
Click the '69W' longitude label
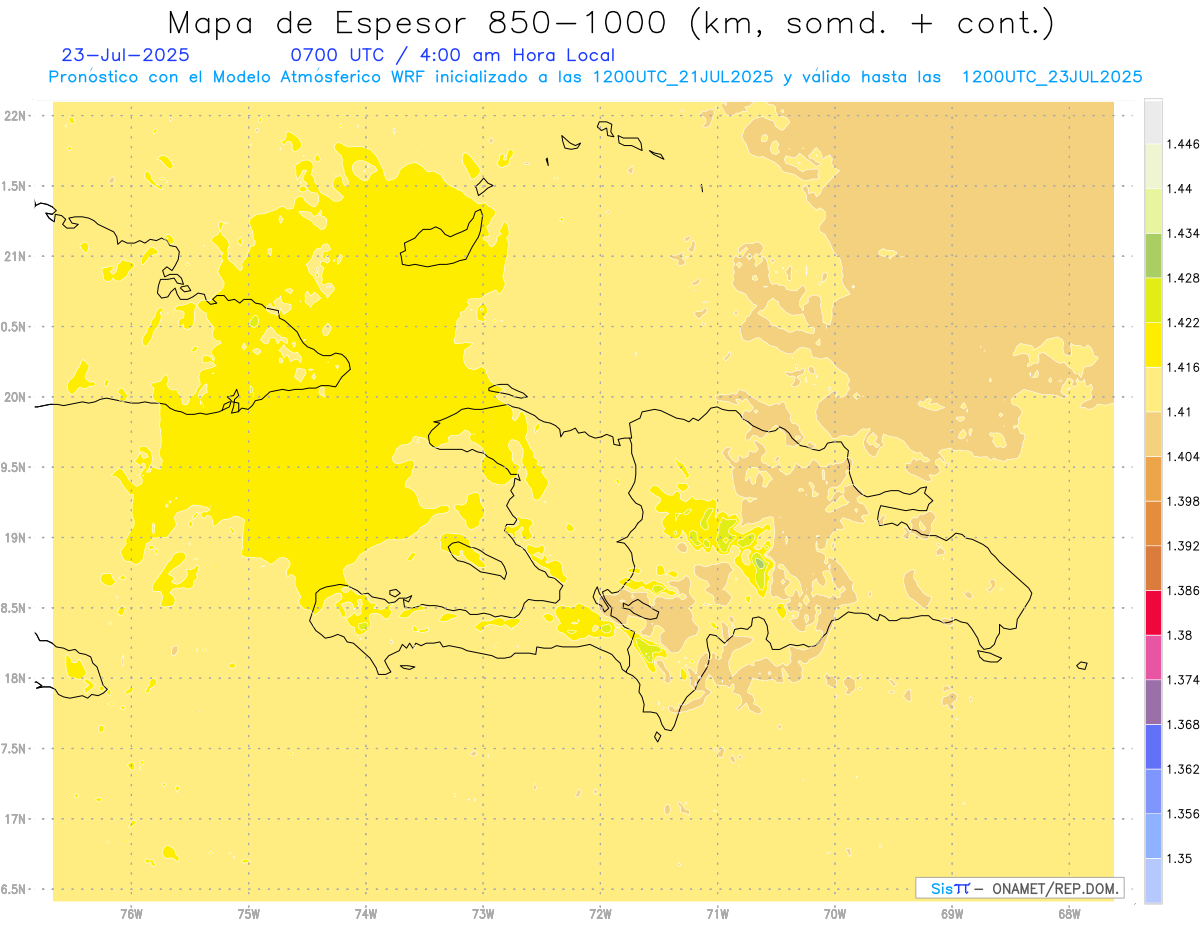coord(952,914)
